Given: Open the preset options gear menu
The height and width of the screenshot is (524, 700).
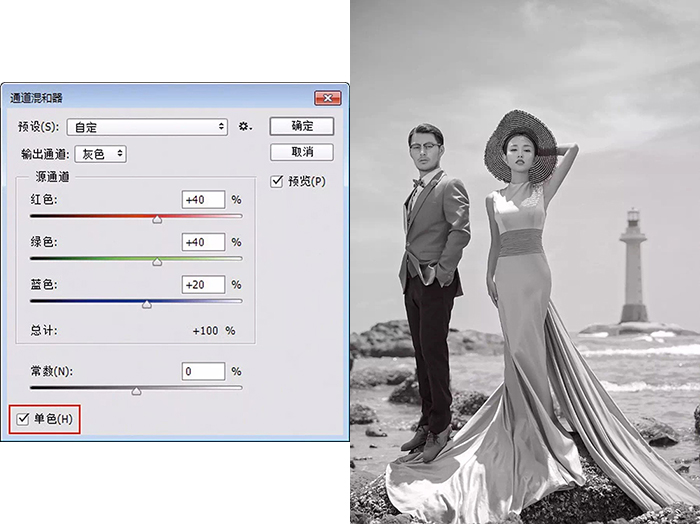Looking at the screenshot, I should click(x=245, y=126).
